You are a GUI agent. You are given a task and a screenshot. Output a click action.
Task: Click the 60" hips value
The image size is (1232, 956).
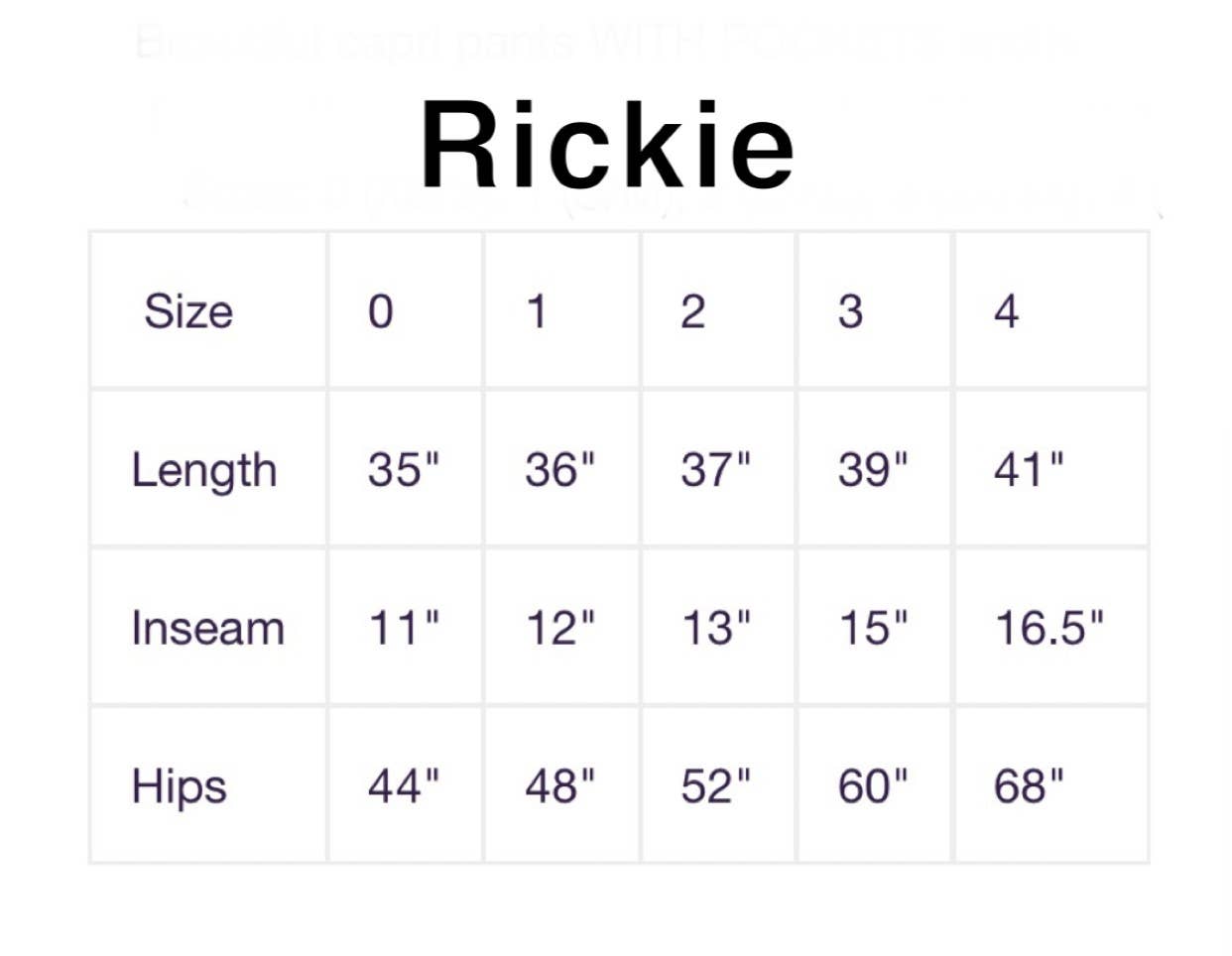click(873, 786)
